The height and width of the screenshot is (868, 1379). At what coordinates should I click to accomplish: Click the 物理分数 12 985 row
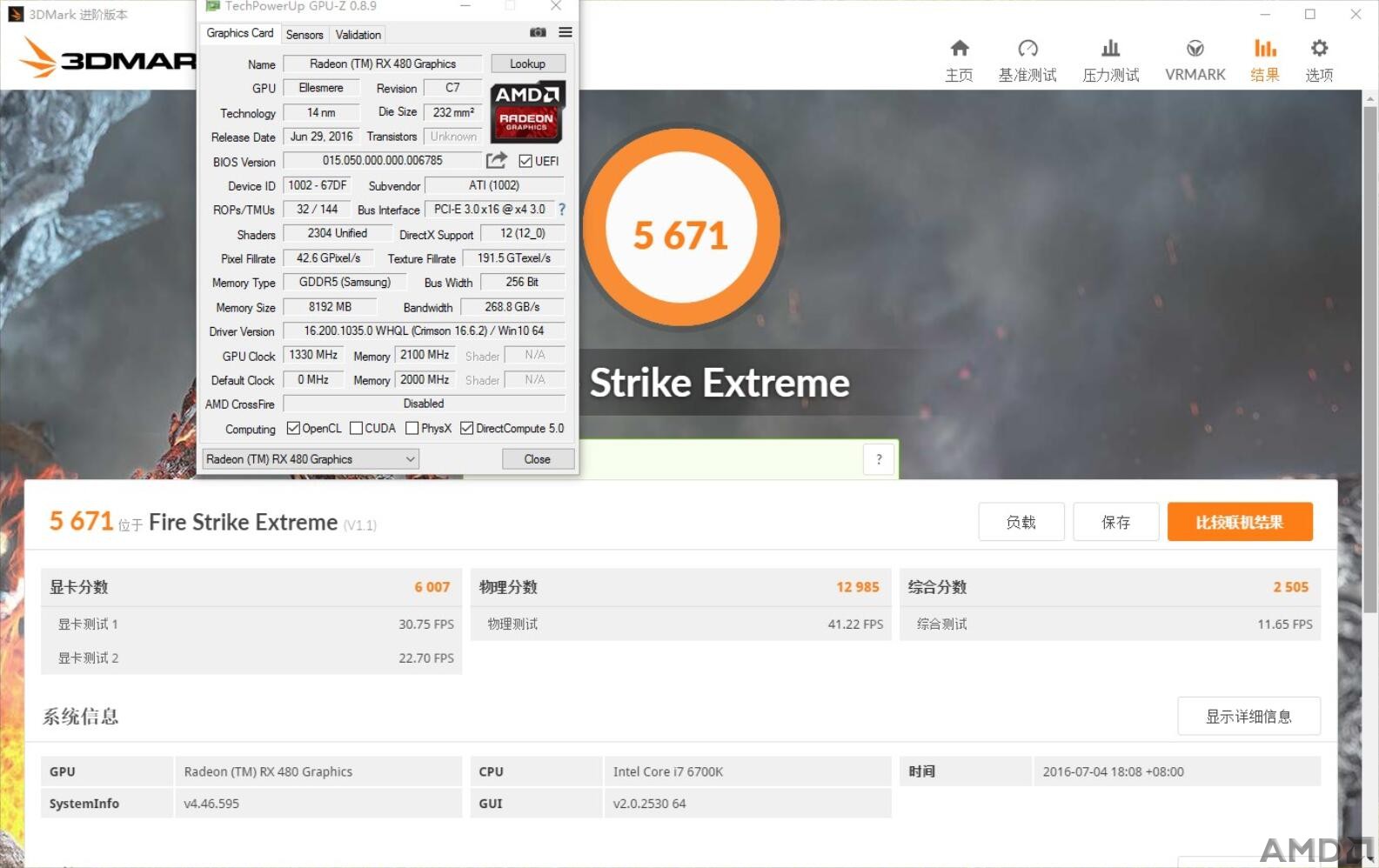(680, 587)
